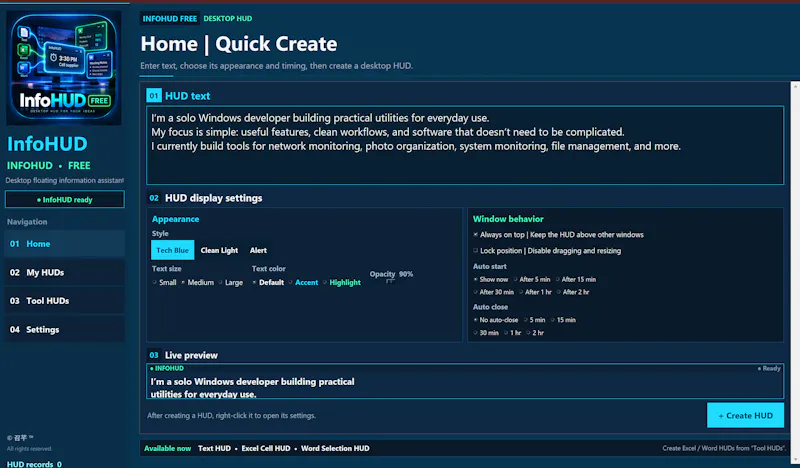Set auto start After 15 min

[576, 279]
